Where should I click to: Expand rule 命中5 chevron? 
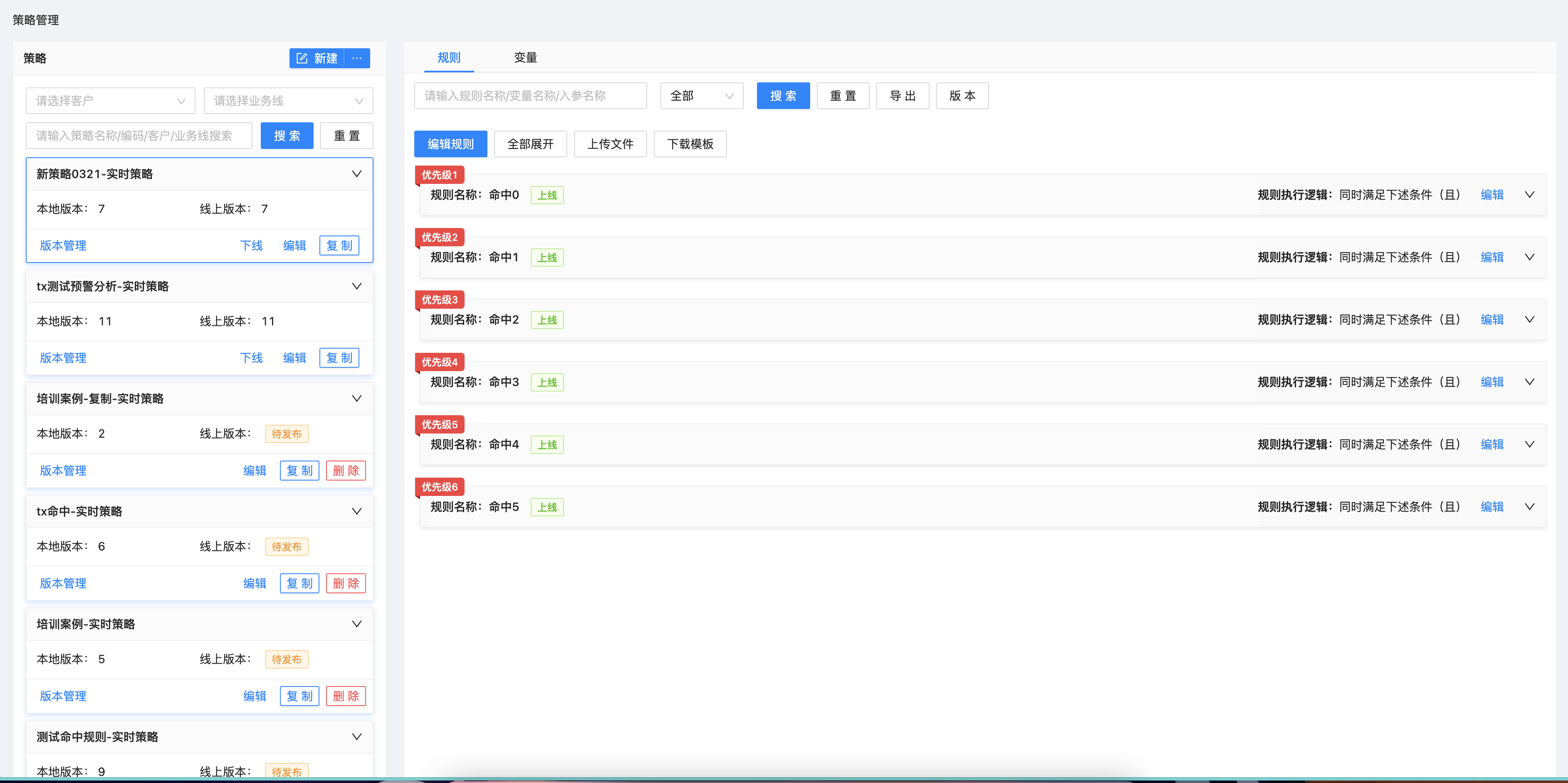pos(1529,507)
